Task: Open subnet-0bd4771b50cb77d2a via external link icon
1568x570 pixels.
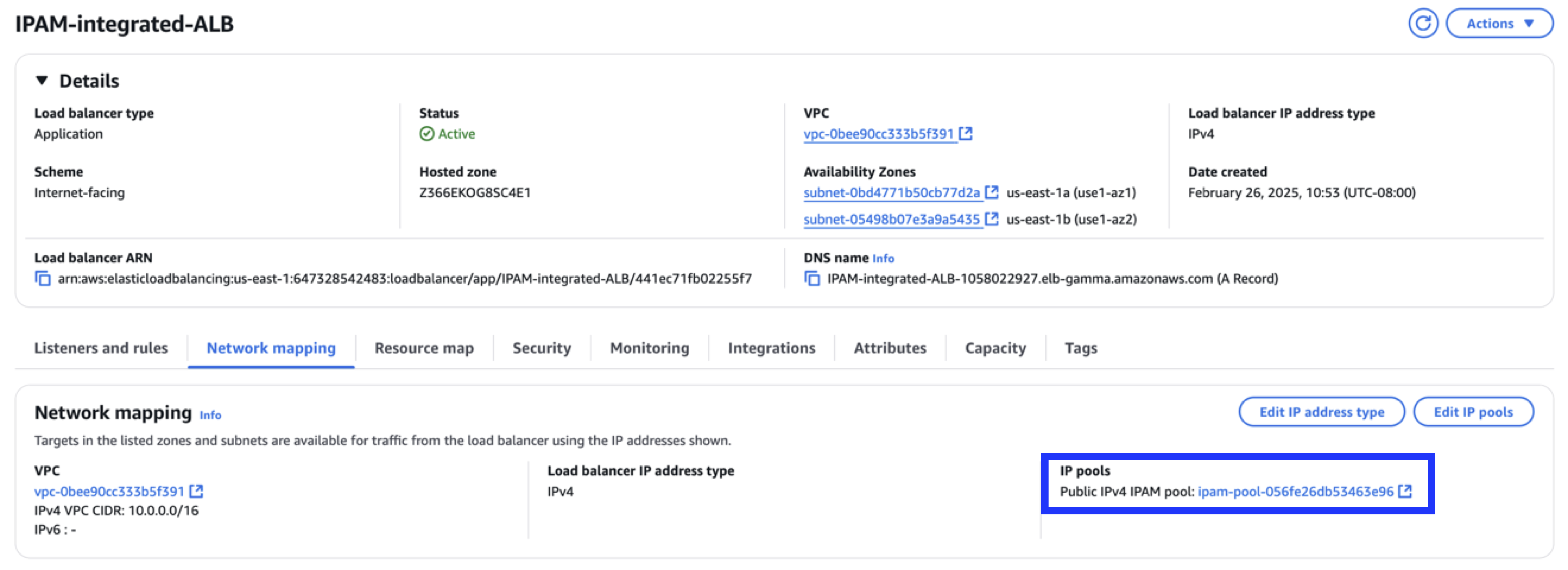Action: (992, 192)
